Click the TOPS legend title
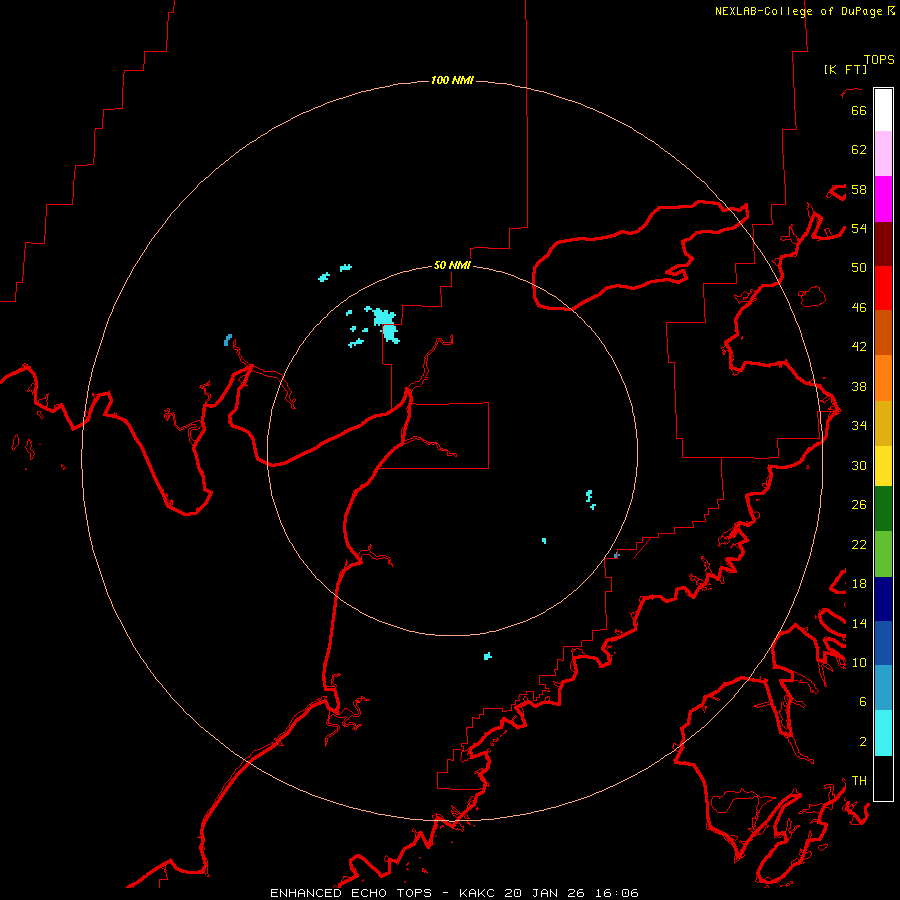900x900 pixels. point(879,60)
